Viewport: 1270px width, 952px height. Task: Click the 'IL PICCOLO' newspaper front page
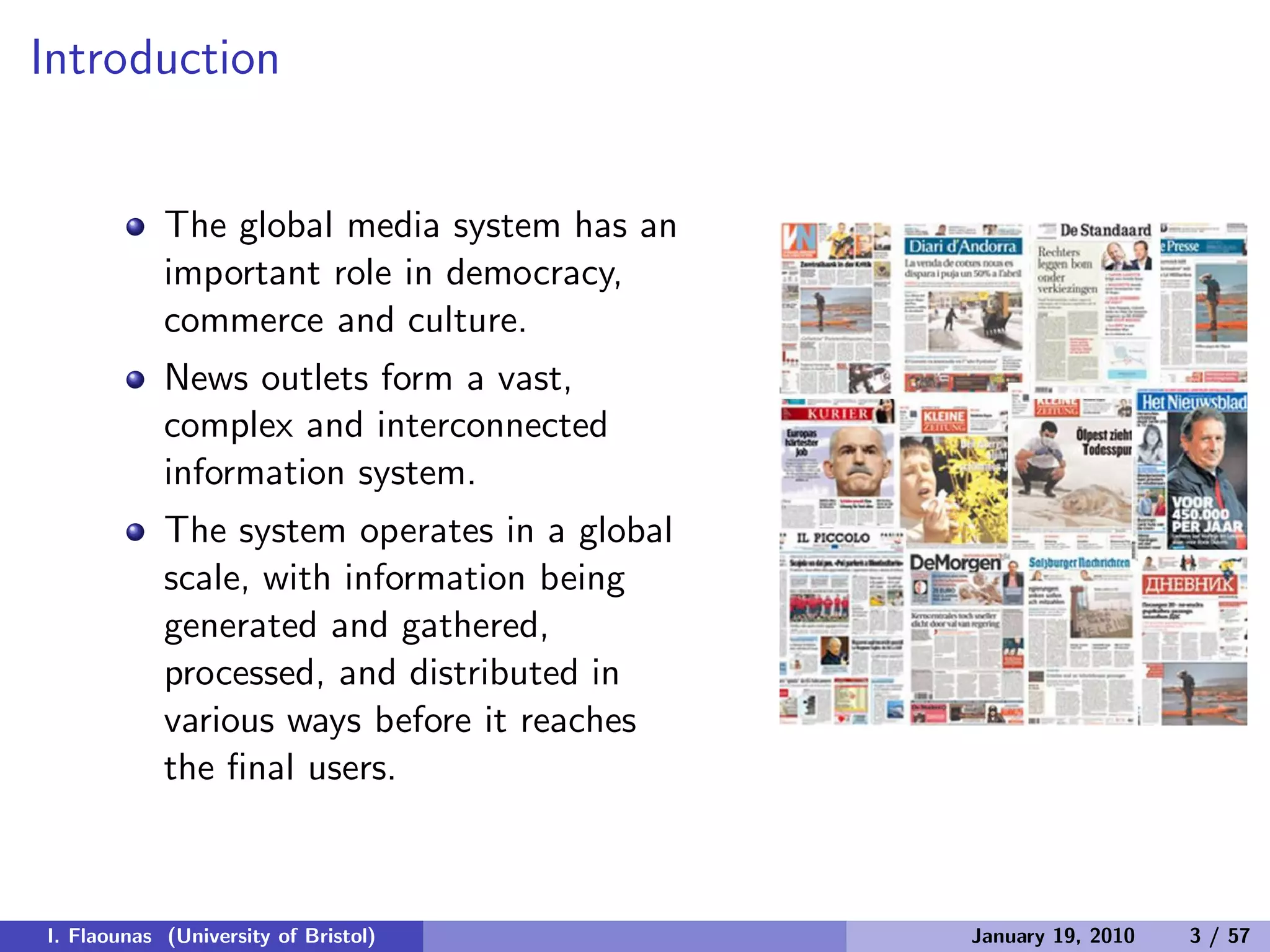(x=841, y=627)
